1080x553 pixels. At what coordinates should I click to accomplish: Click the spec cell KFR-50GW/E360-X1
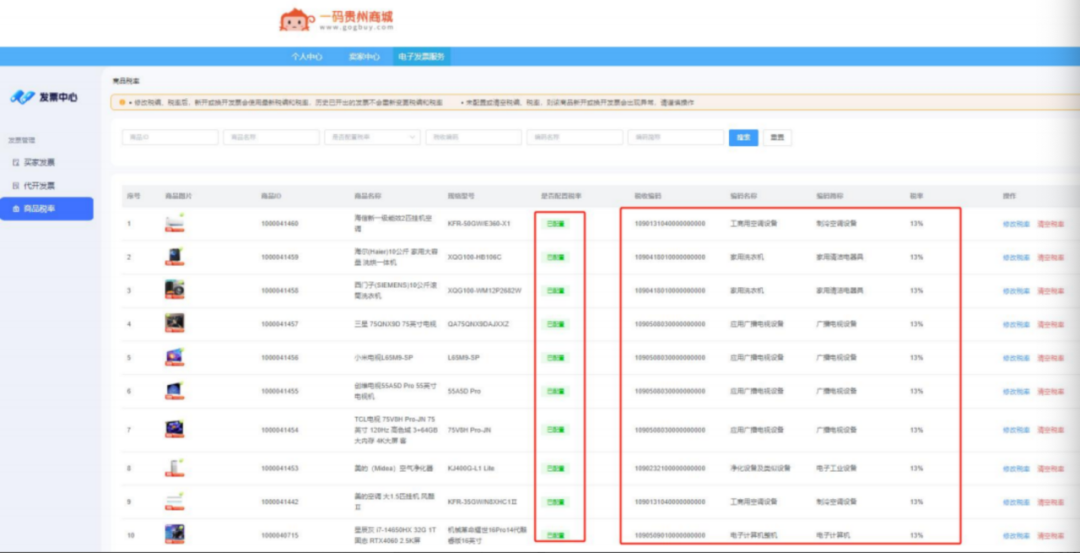coord(479,224)
